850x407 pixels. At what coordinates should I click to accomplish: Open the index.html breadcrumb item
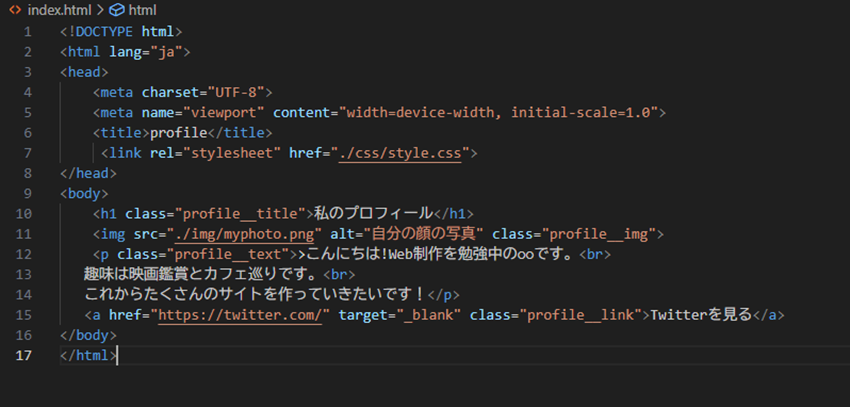coord(59,9)
